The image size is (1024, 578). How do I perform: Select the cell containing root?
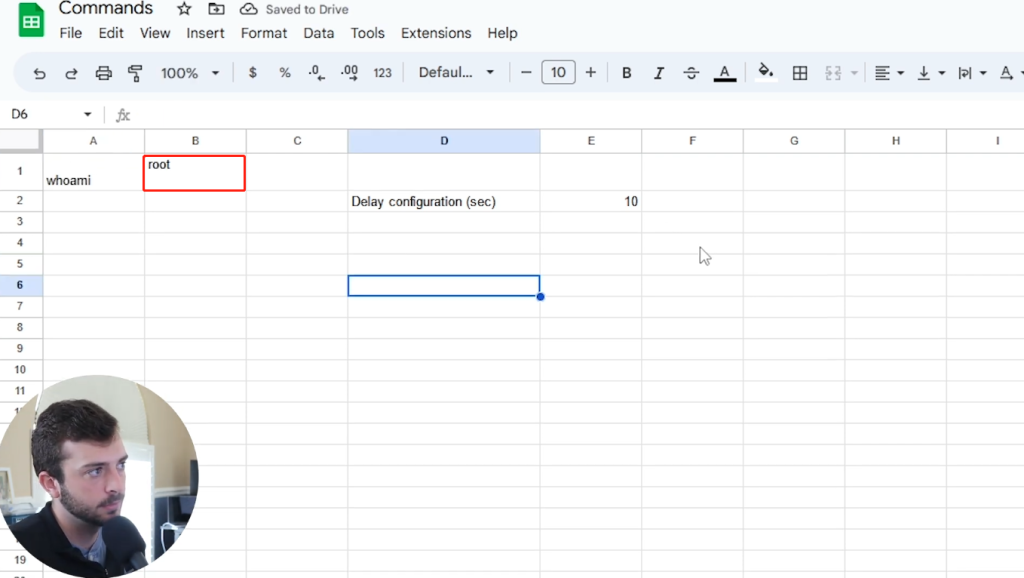coord(195,173)
